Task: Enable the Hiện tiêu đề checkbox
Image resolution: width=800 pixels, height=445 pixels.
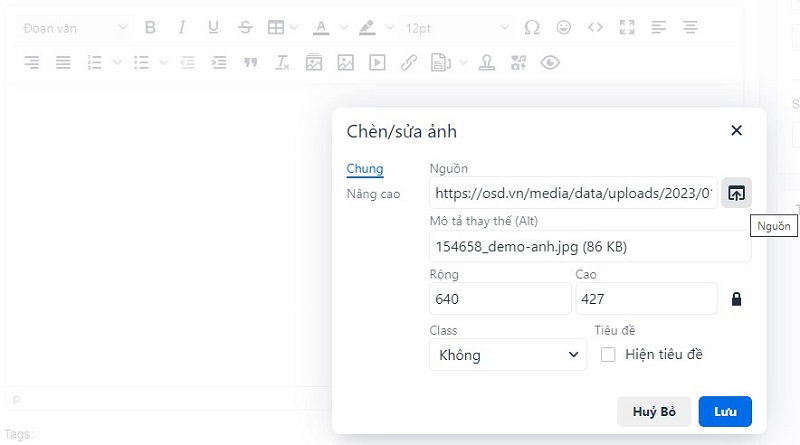Action: pos(607,354)
